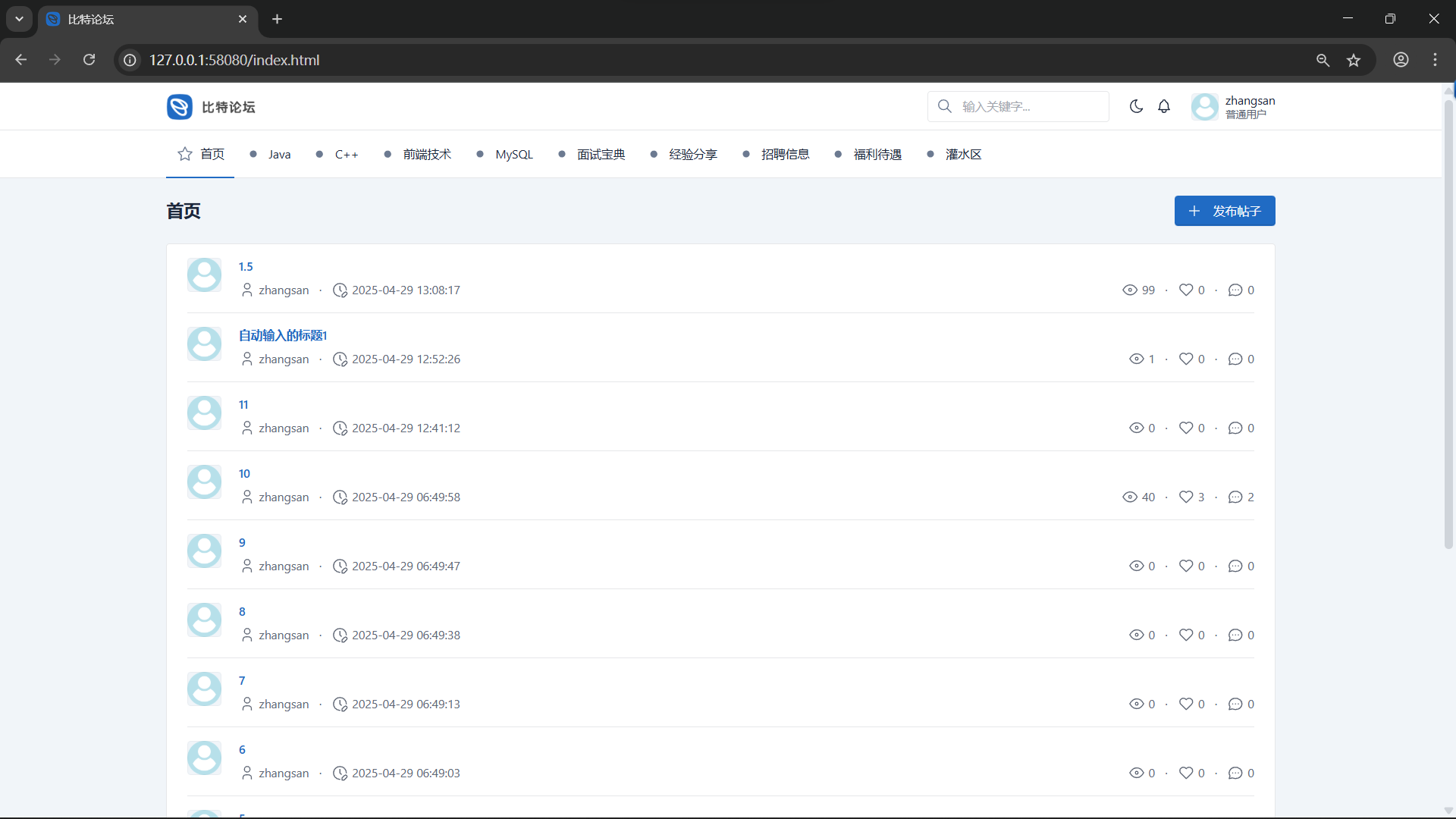Reload the page in browser
The image size is (1456, 819).
pyautogui.click(x=89, y=60)
